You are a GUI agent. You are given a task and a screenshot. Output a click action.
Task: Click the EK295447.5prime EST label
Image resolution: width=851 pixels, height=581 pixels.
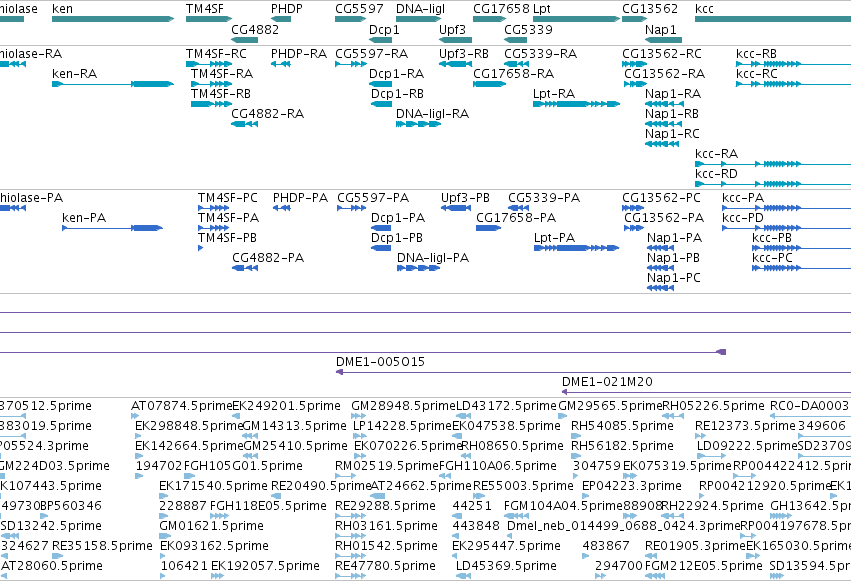pos(506,545)
